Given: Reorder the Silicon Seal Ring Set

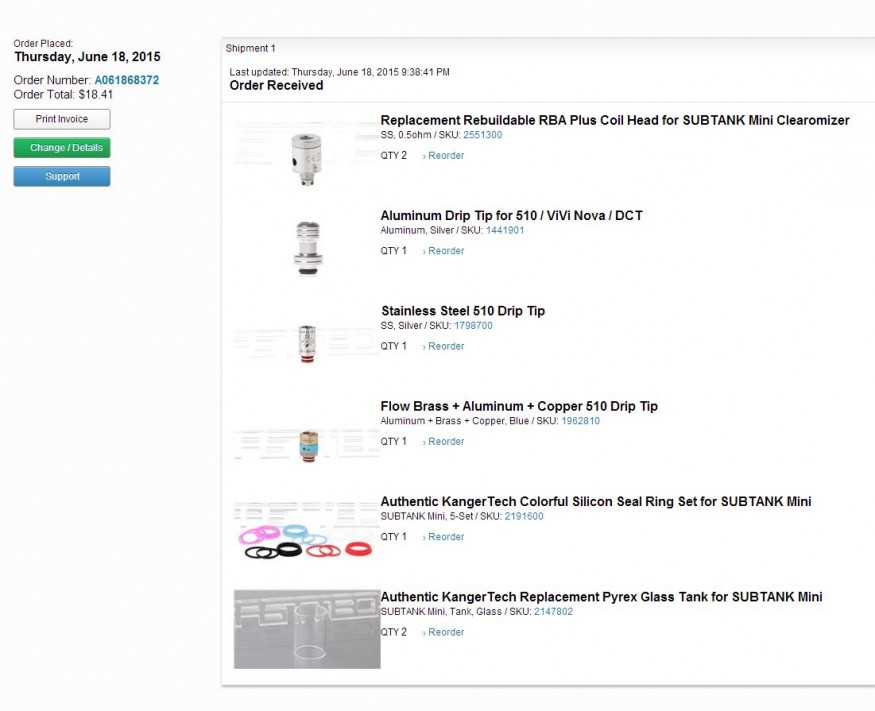Looking at the screenshot, I should coord(445,537).
